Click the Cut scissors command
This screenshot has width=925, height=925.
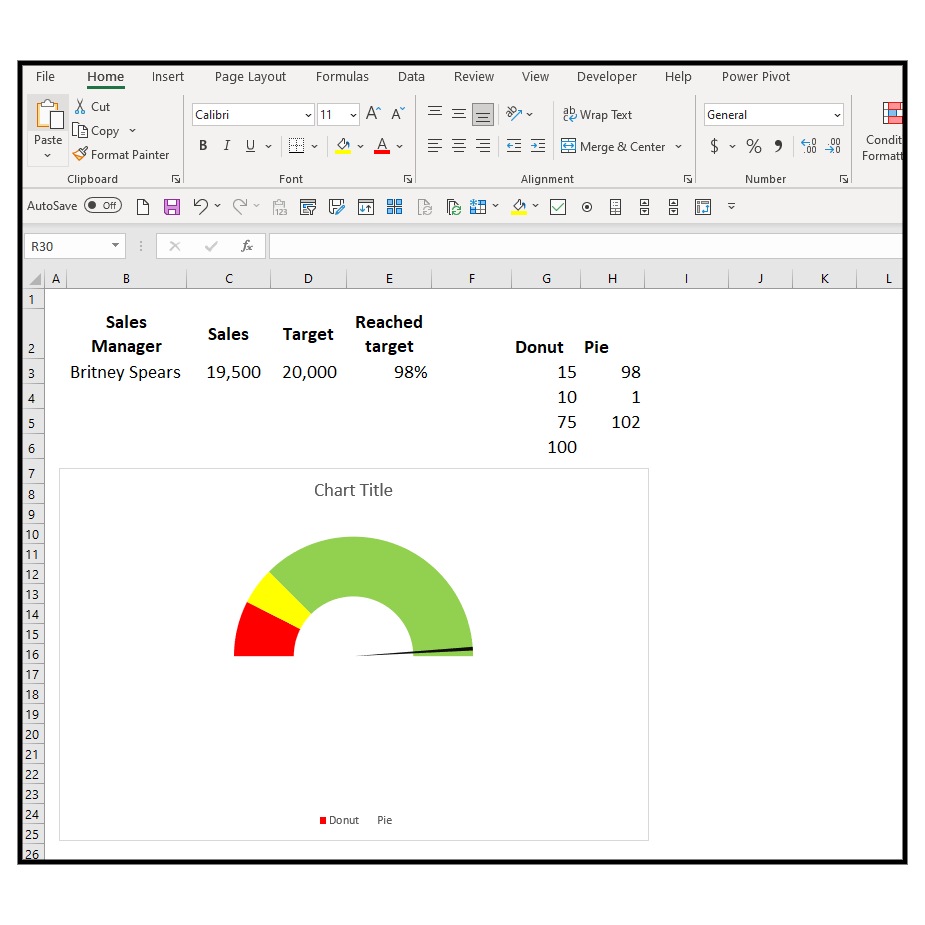point(93,107)
